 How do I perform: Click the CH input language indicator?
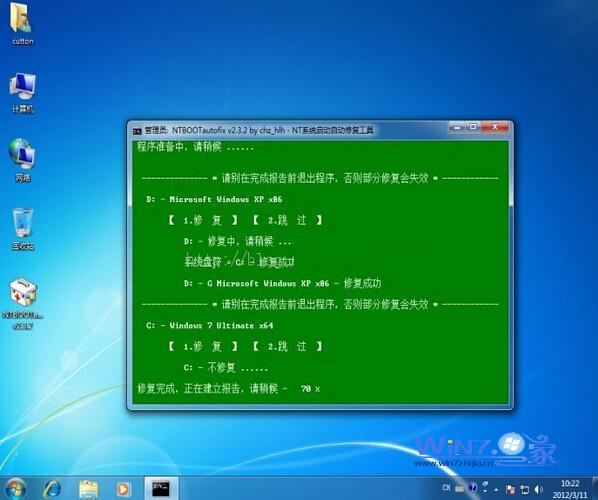point(446,488)
